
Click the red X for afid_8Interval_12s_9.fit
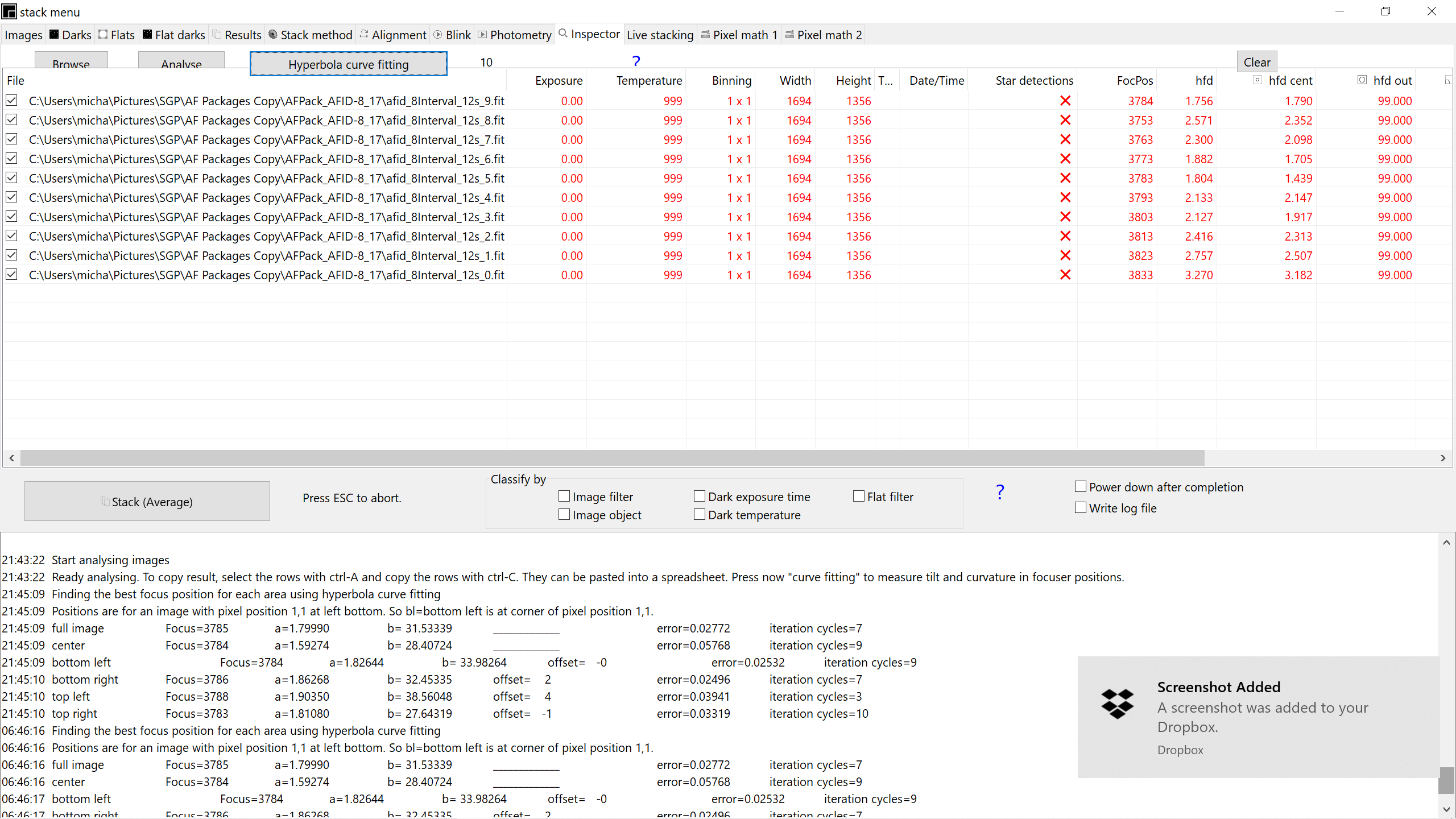[x=1065, y=101]
